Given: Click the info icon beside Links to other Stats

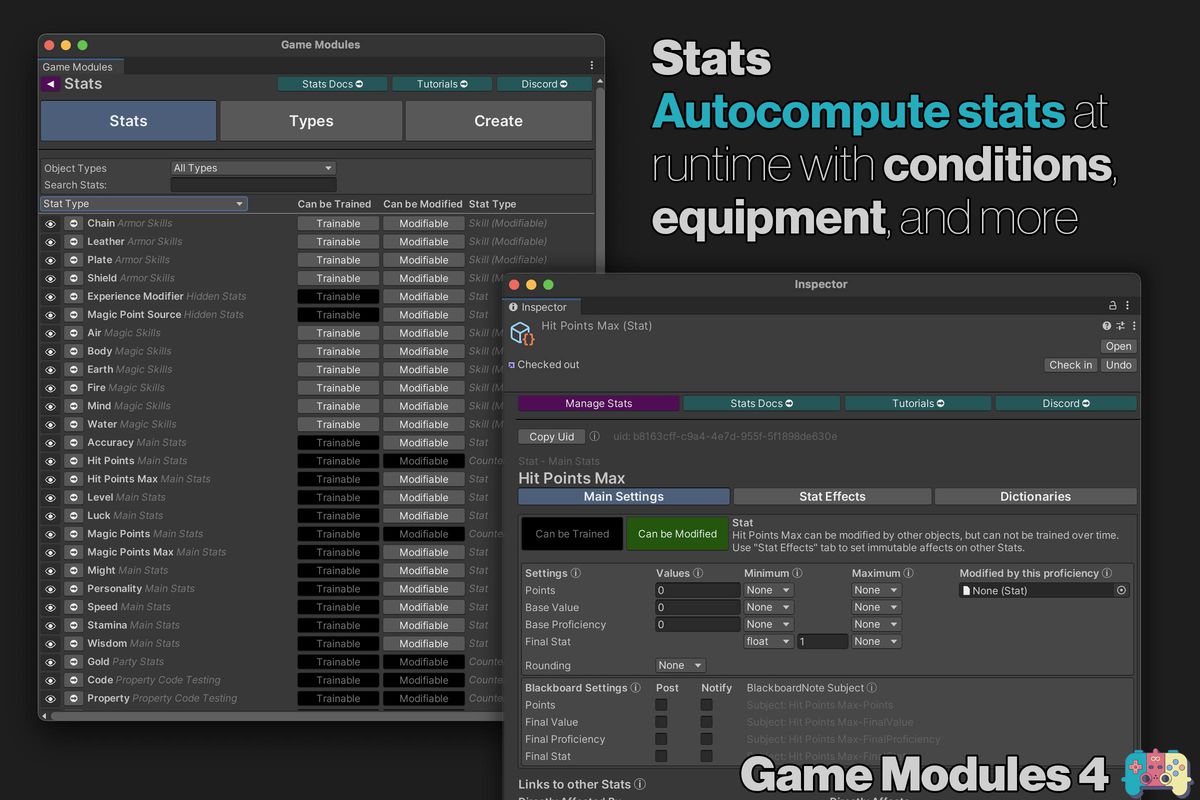Looking at the screenshot, I should [x=640, y=784].
